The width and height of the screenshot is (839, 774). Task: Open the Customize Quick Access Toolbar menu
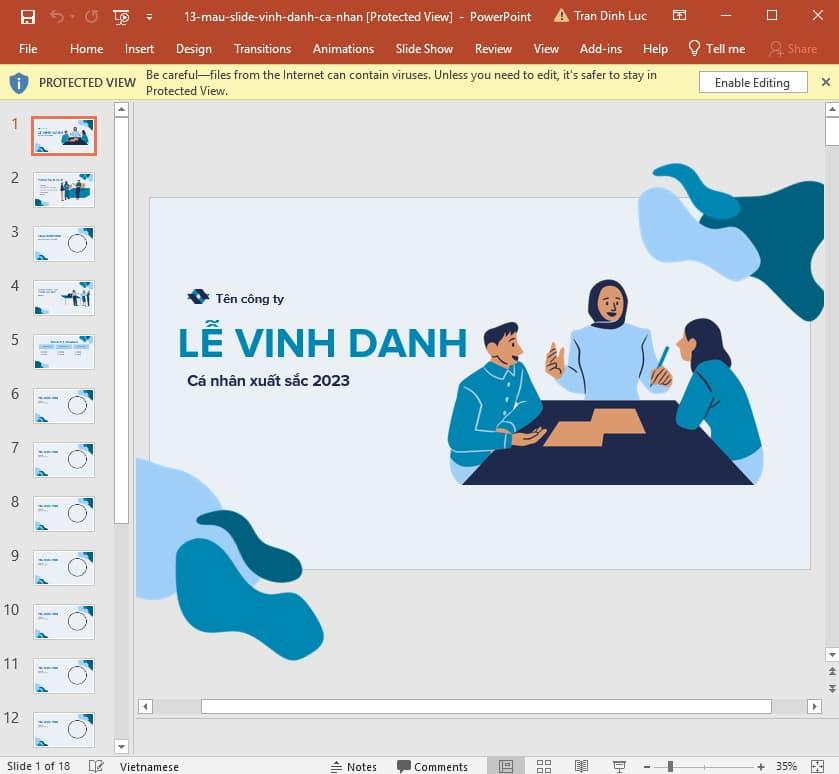[146, 15]
